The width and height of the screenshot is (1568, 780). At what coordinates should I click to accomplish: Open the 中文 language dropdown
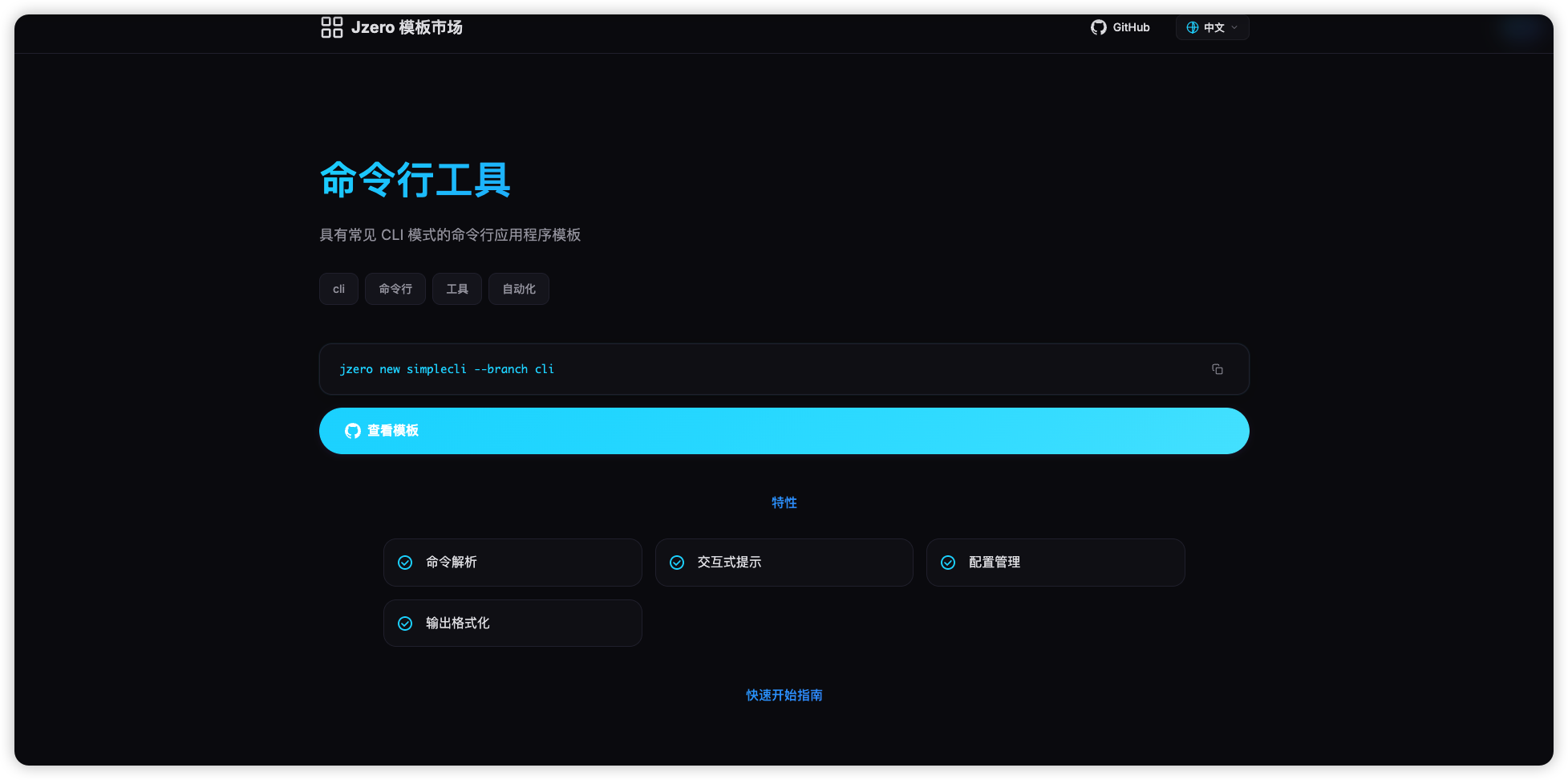(1213, 27)
